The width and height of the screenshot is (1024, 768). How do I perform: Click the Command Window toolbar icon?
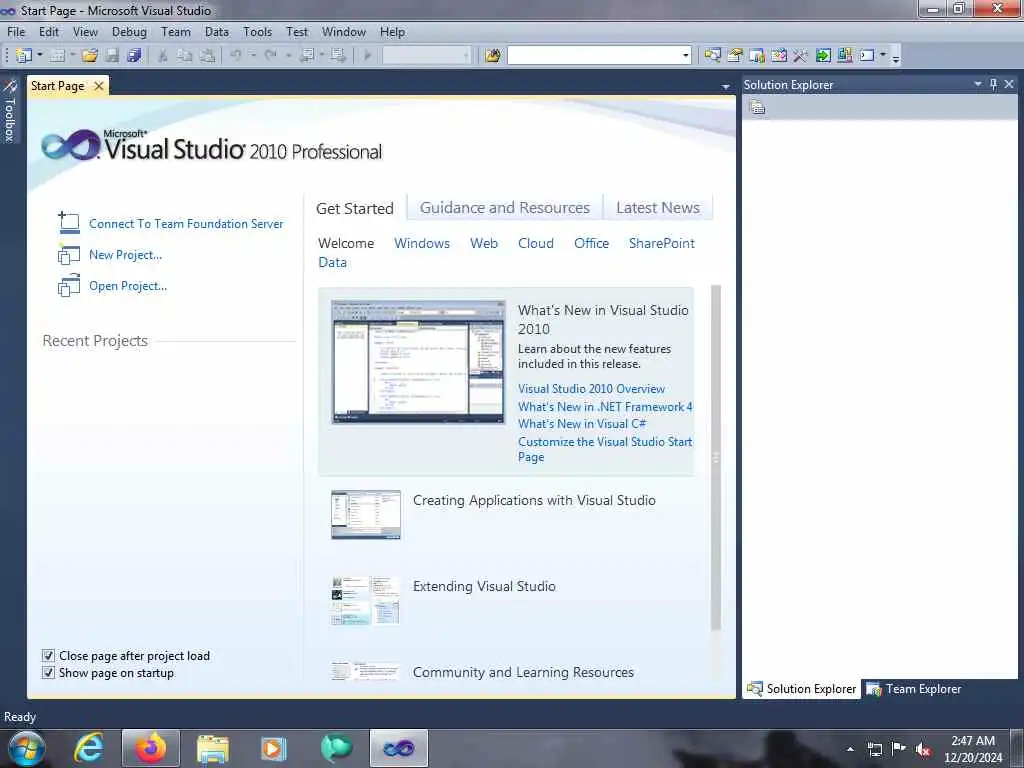[x=867, y=56]
